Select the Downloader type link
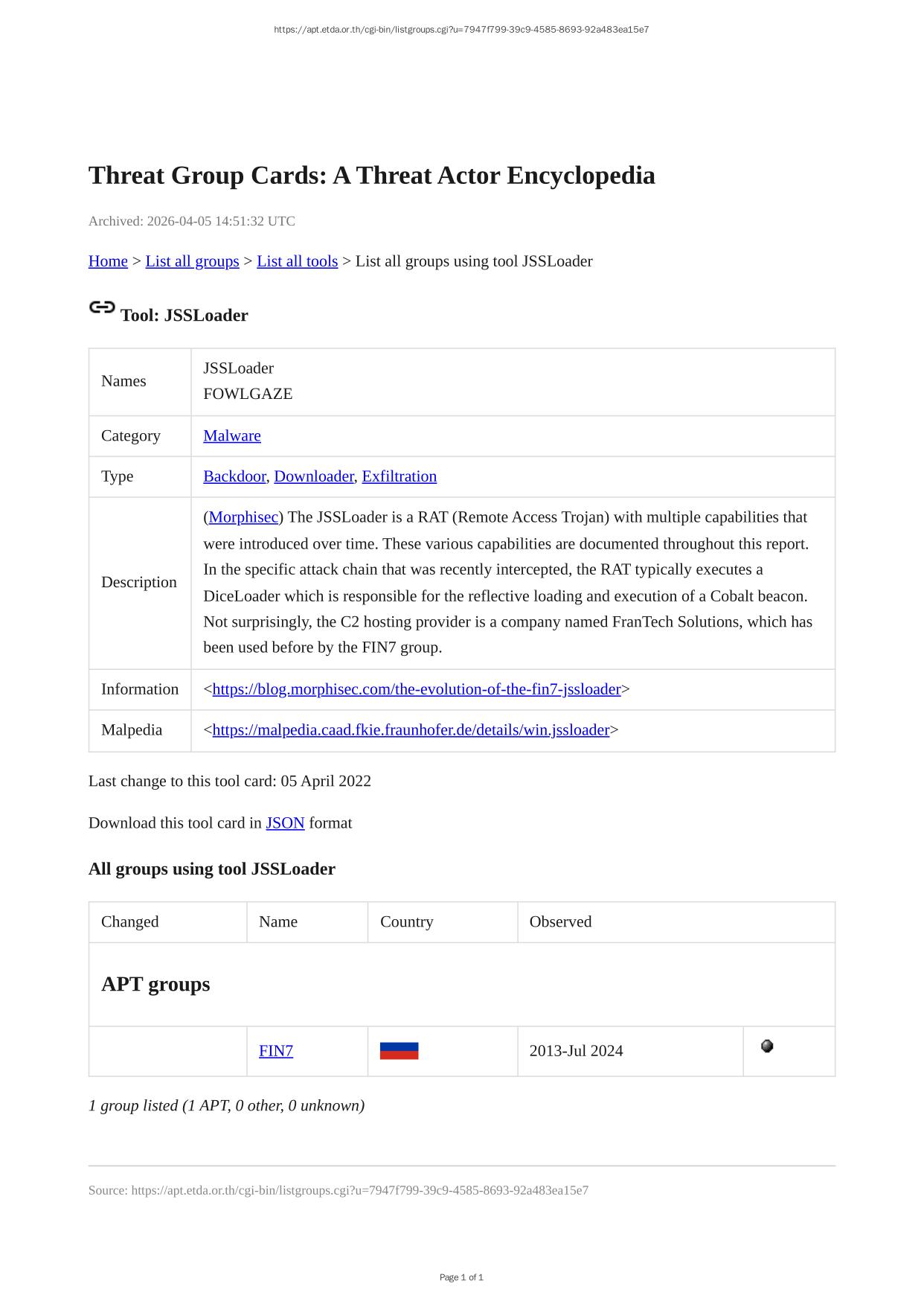Viewport: 924px width, 1307px height. [x=313, y=476]
